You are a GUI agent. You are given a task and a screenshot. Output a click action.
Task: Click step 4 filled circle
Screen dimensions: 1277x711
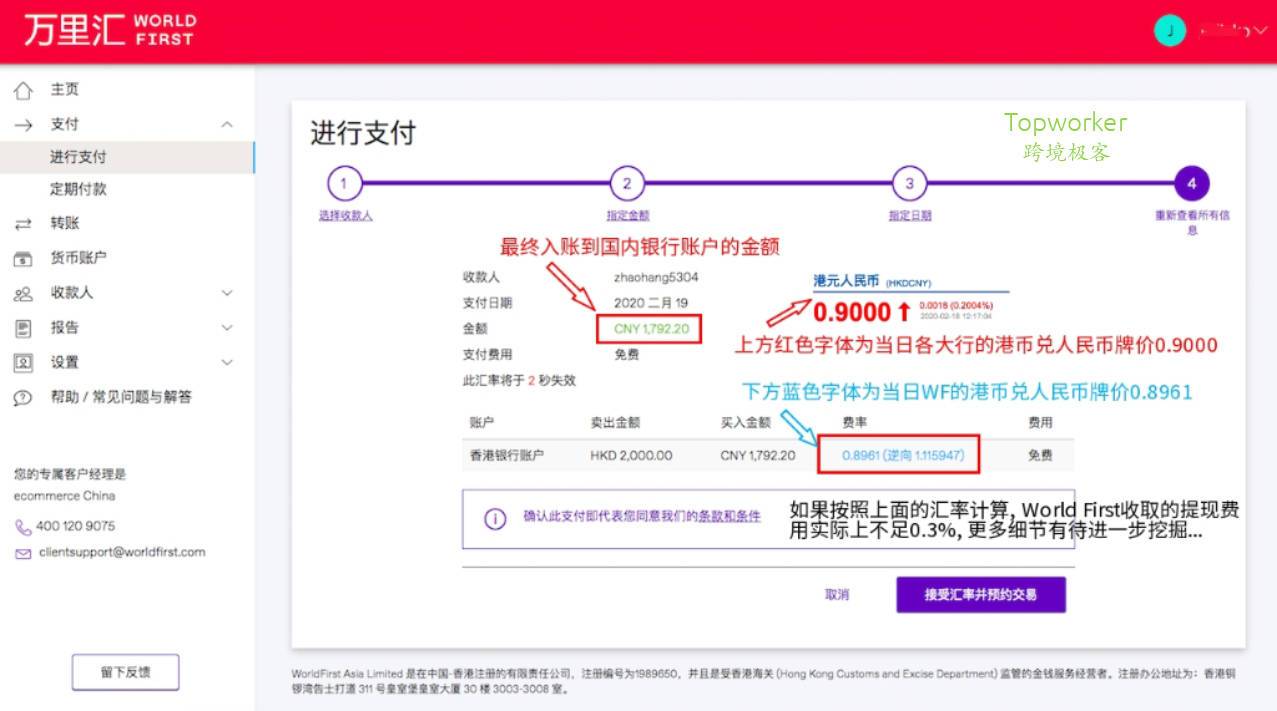pos(1192,183)
